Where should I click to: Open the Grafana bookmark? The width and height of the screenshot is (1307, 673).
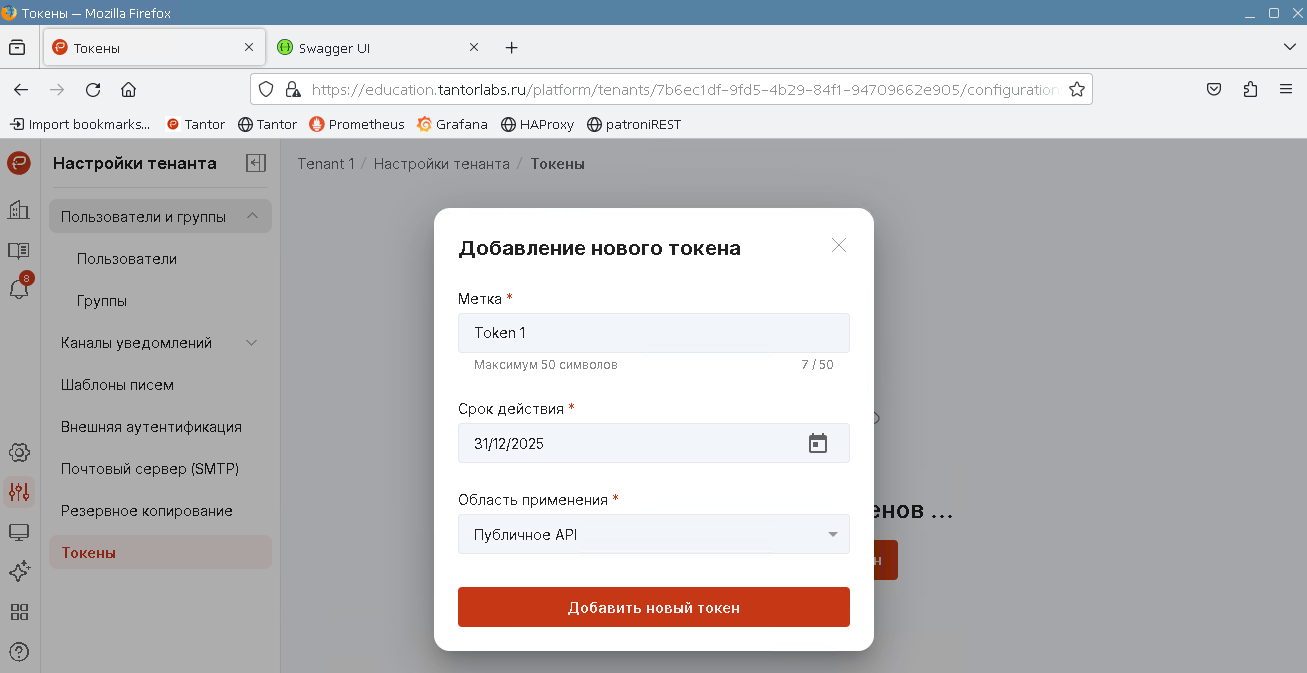(452, 124)
